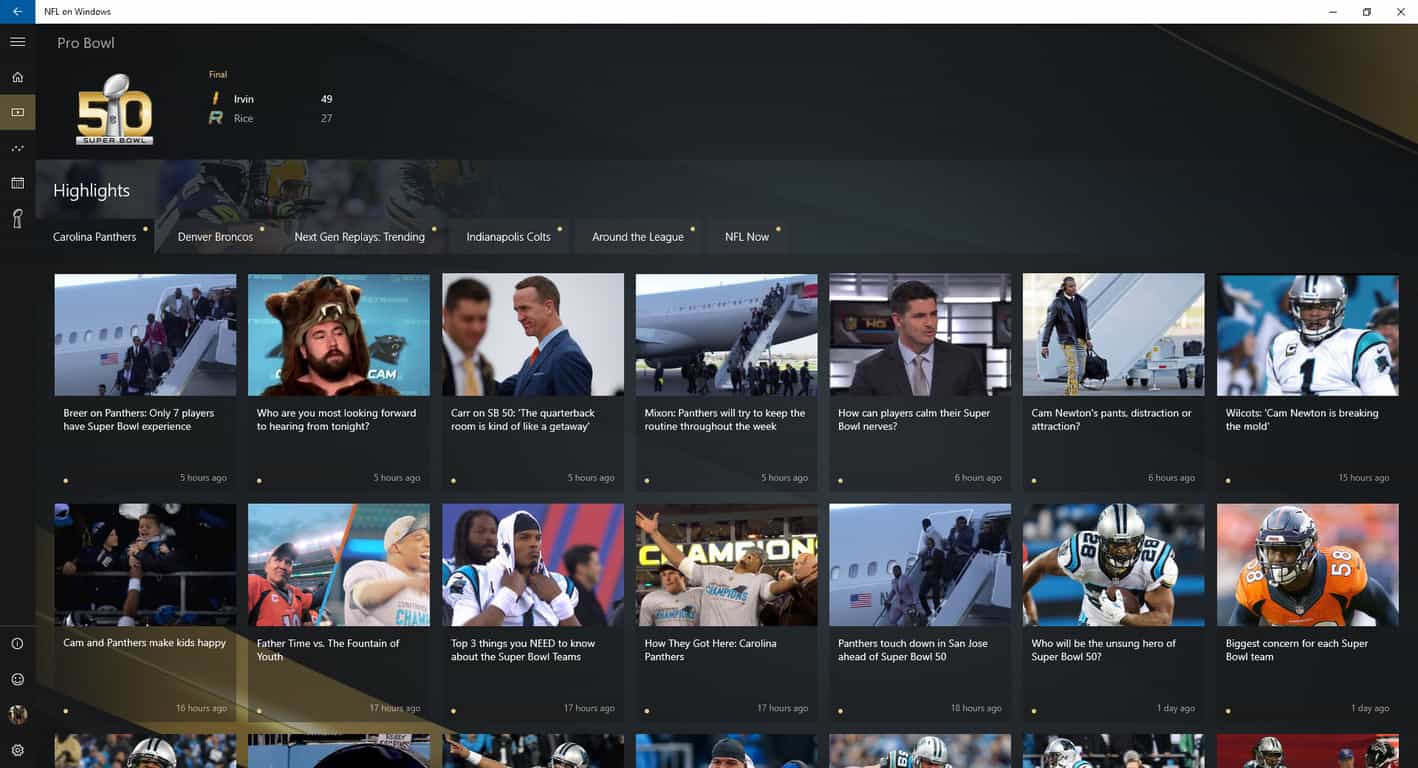1418x768 pixels.
Task: Click 'Mixon: Panthers will try' headline
Action: (x=725, y=419)
